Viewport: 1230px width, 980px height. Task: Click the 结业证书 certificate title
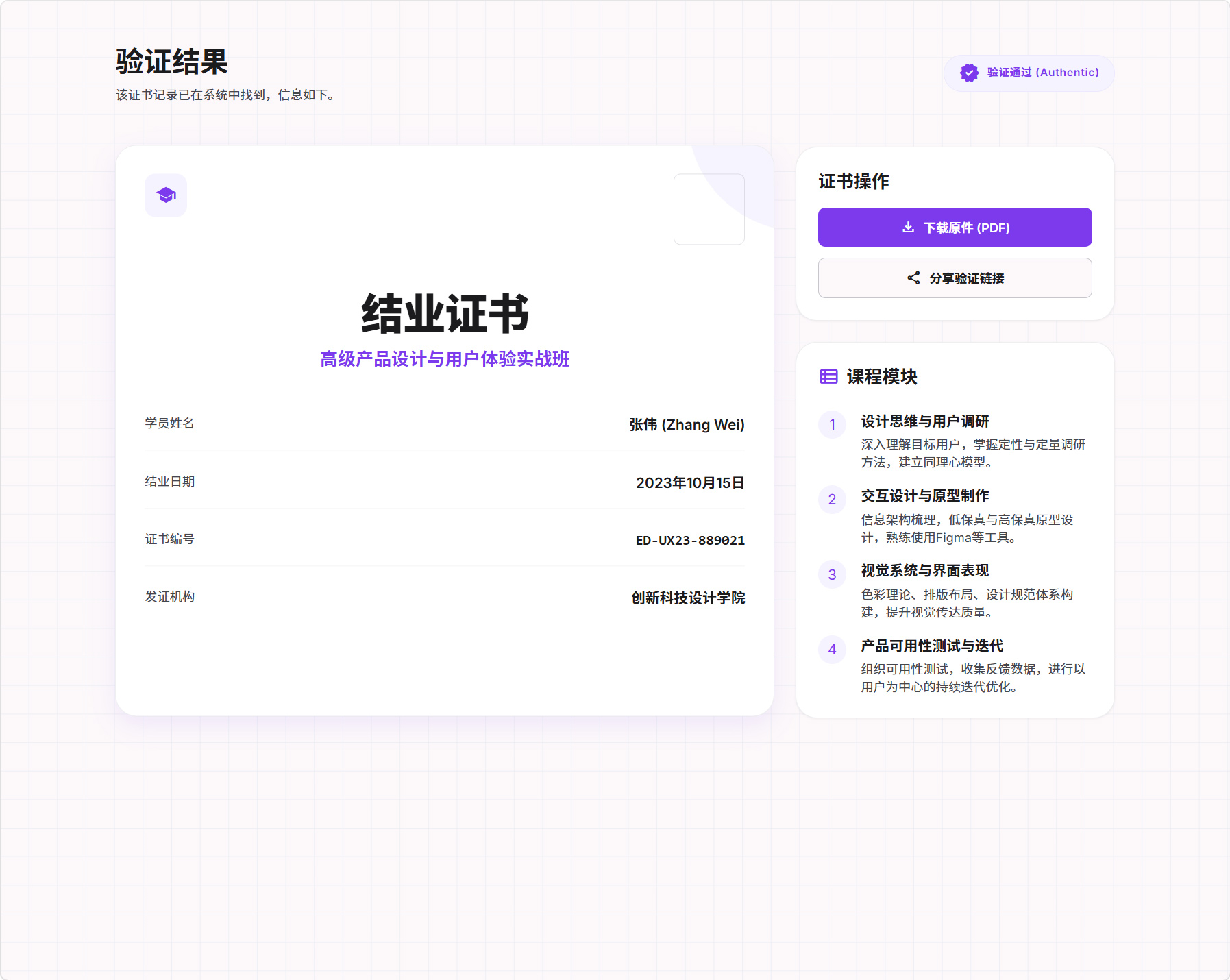445,314
